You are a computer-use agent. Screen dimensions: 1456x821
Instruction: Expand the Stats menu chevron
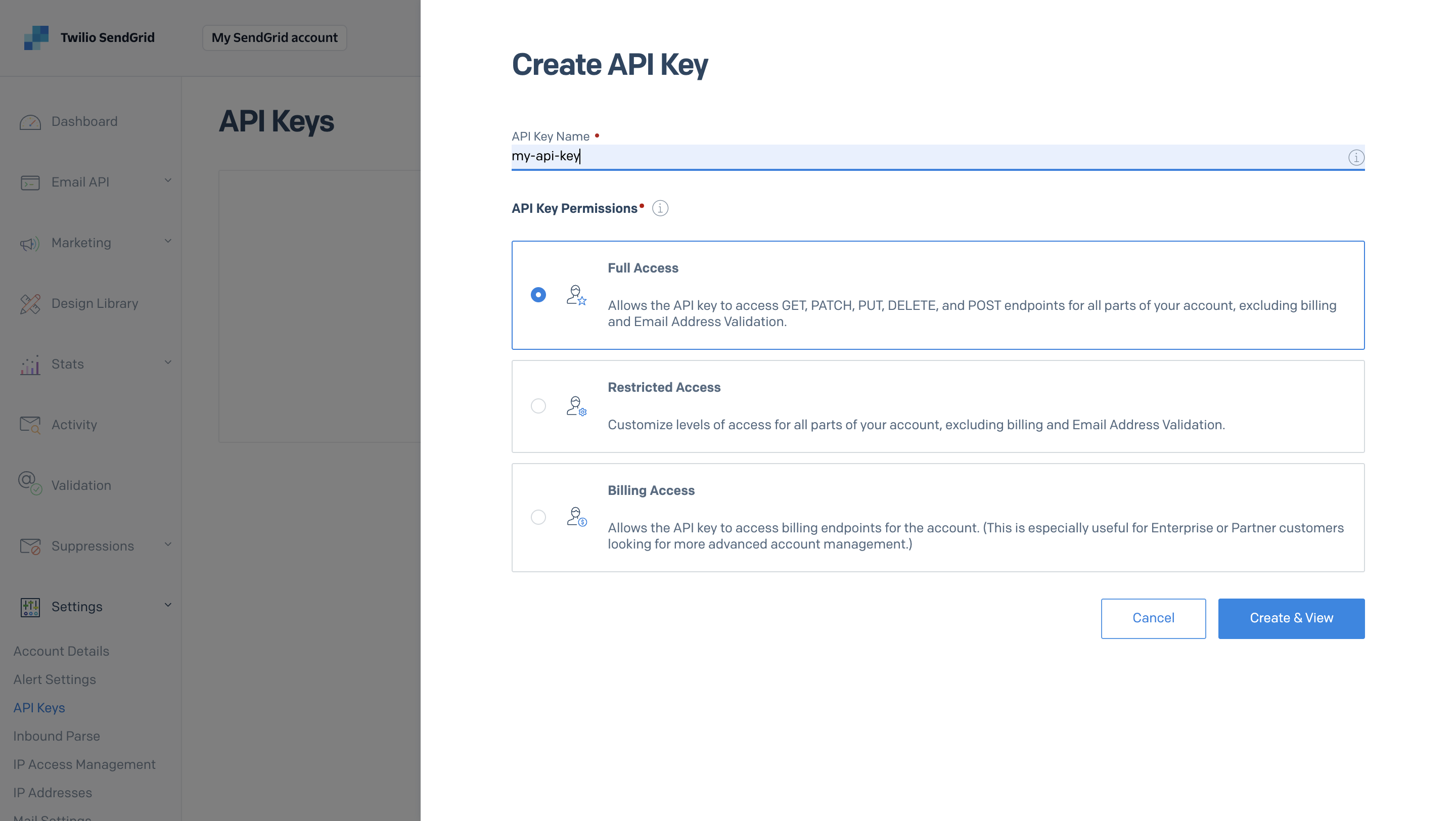(x=168, y=363)
